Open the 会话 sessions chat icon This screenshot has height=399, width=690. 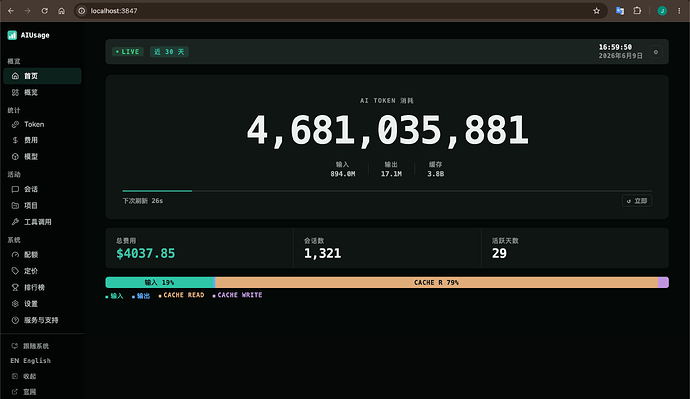point(15,189)
